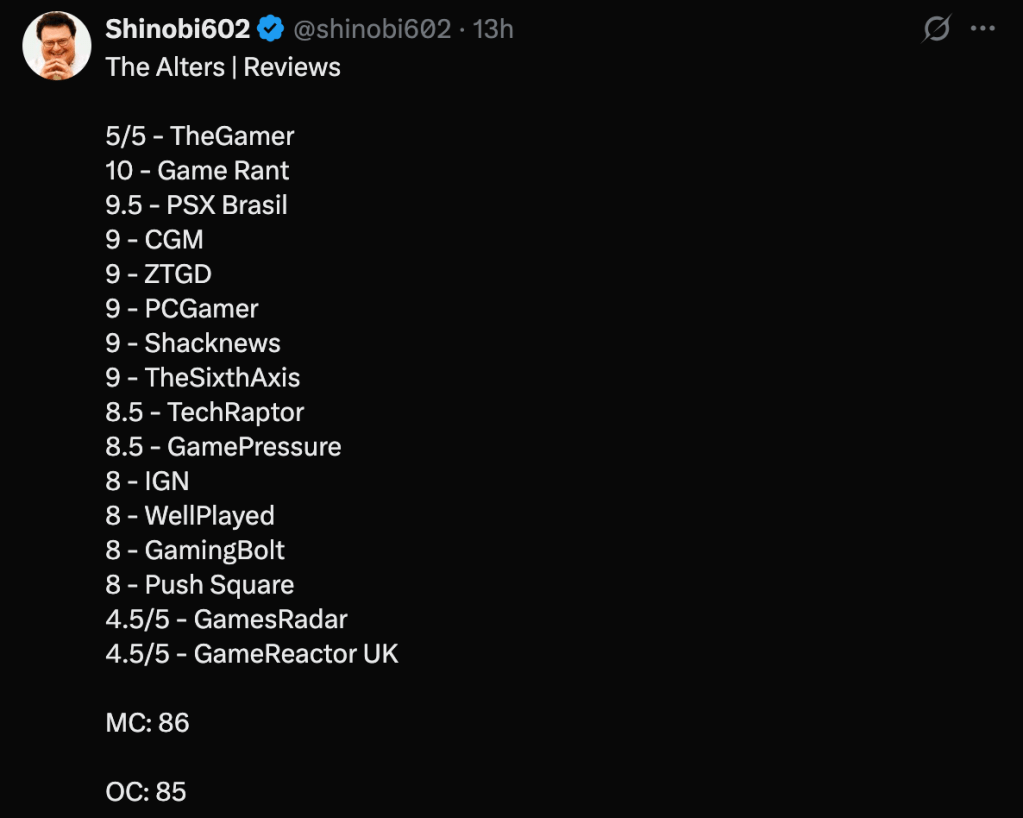This screenshot has height=818, width=1023.
Task: Click the "8 - Push Square" line
Action: [200, 585]
